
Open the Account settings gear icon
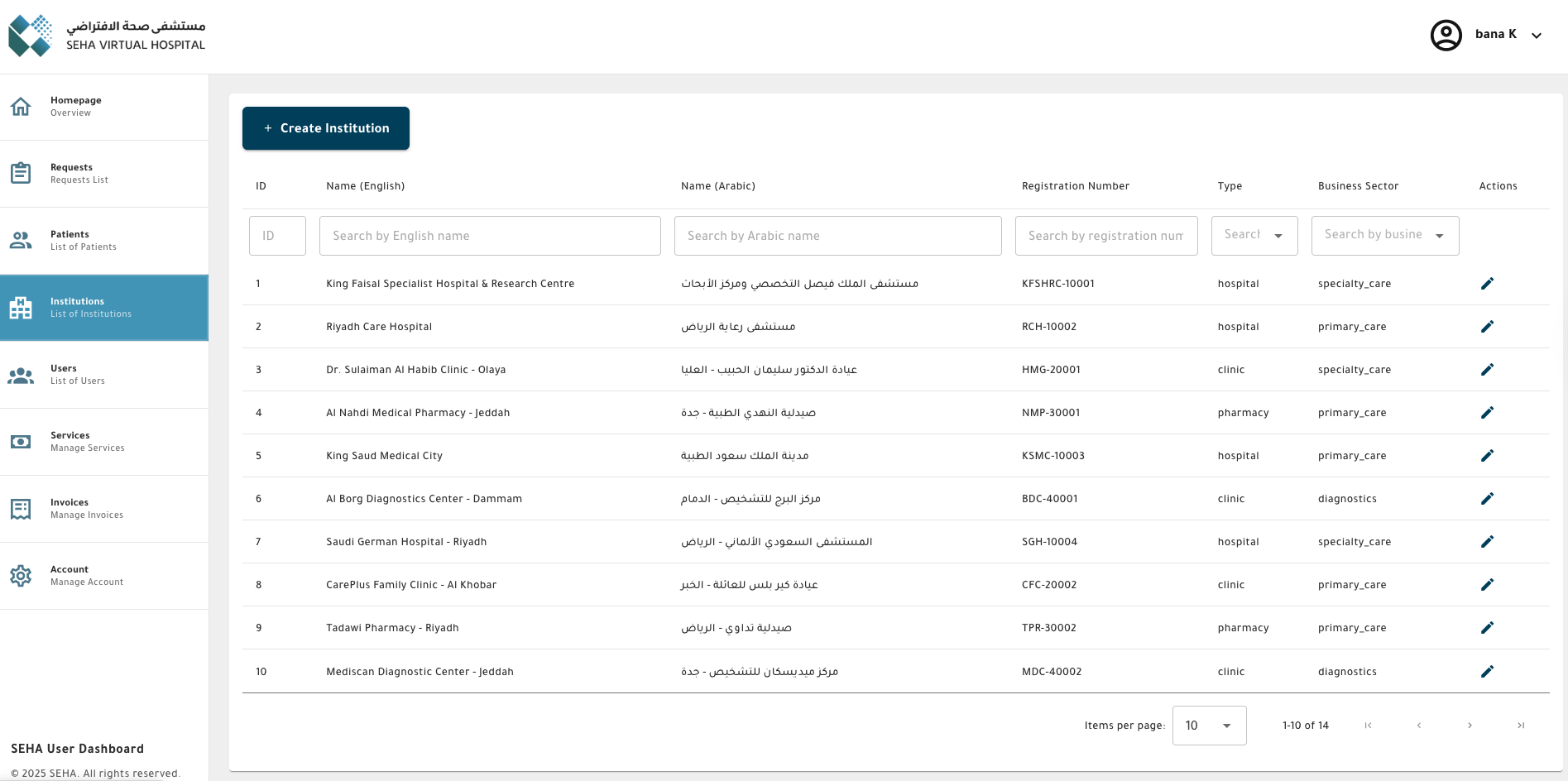(21, 575)
